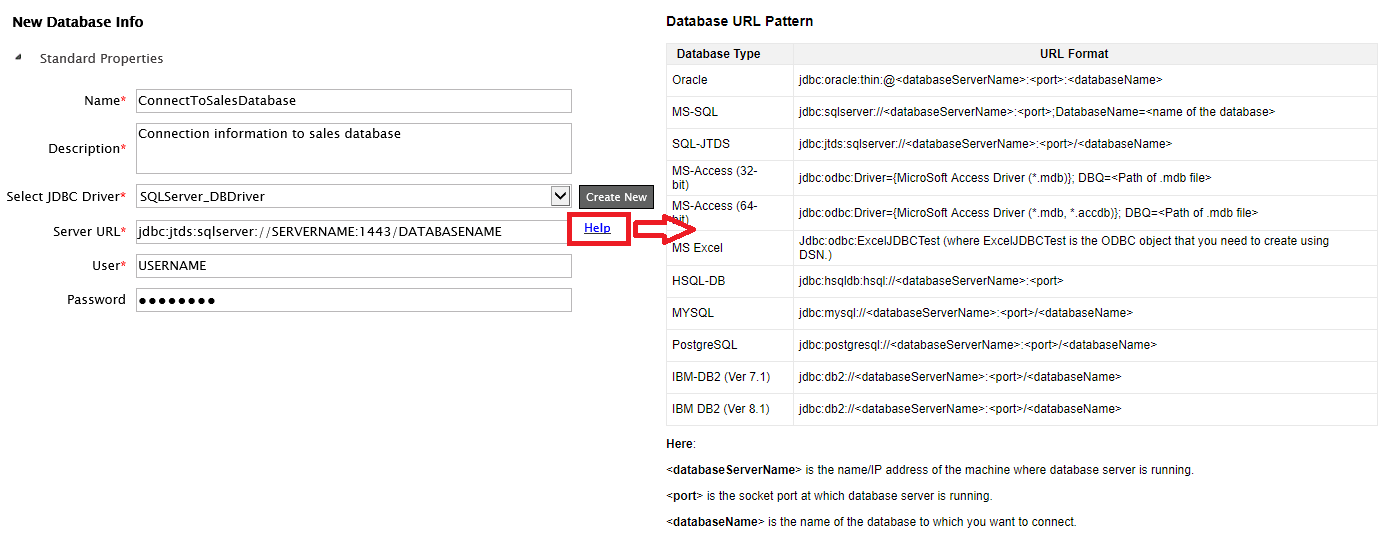Select the MS-Access (32-bit) cell
1388x538 pixels.
tap(730, 178)
